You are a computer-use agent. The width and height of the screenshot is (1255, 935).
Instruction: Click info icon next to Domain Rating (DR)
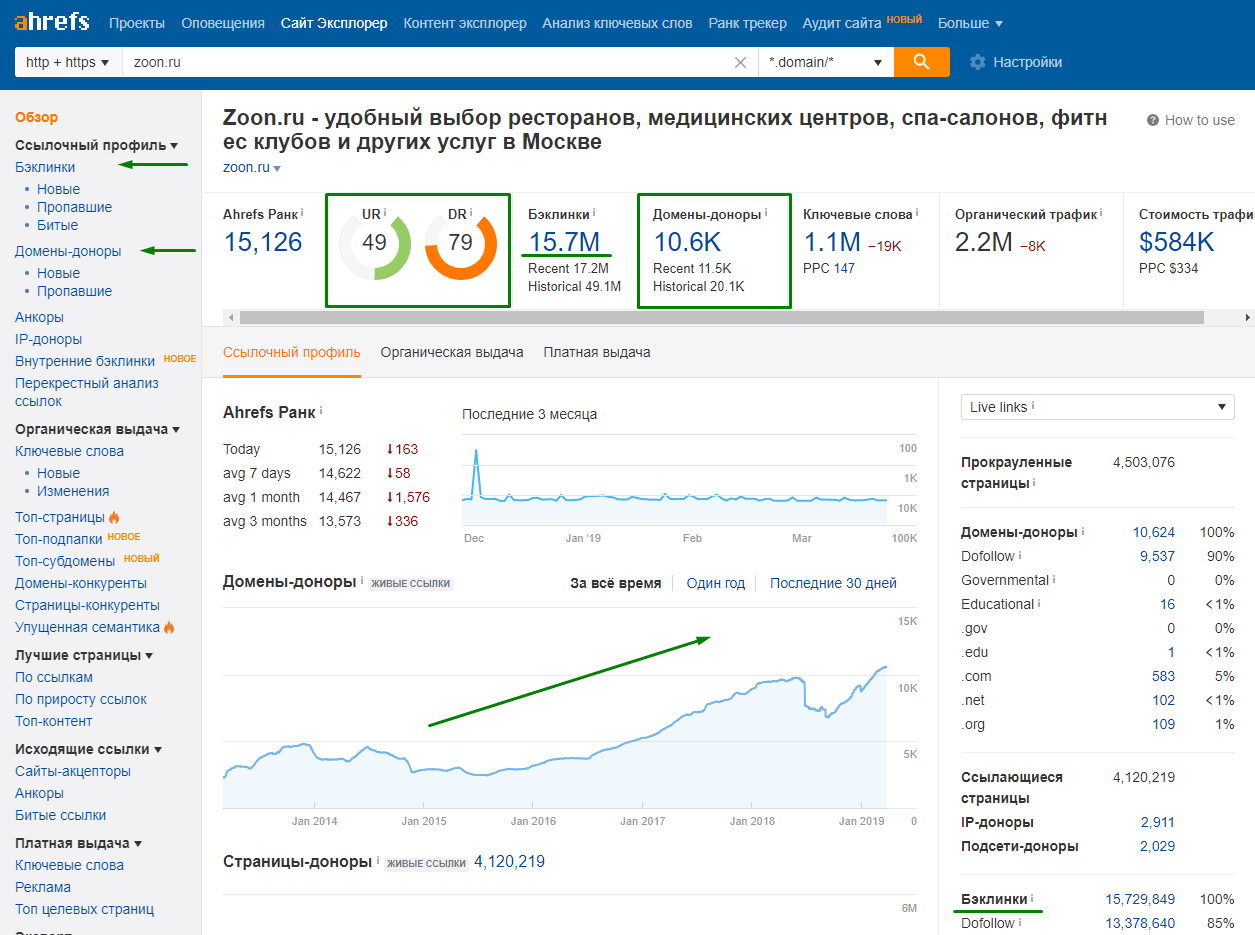point(471,213)
